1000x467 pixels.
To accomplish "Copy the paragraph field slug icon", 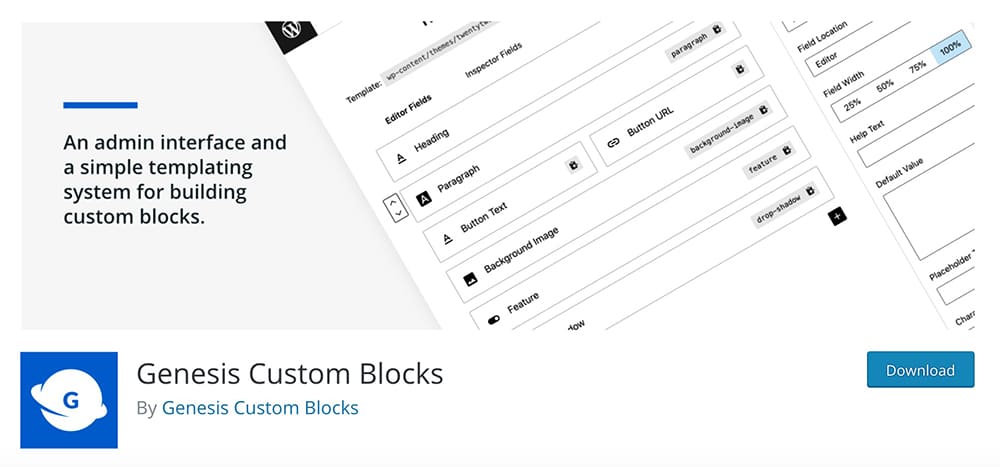I will [x=717, y=29].
